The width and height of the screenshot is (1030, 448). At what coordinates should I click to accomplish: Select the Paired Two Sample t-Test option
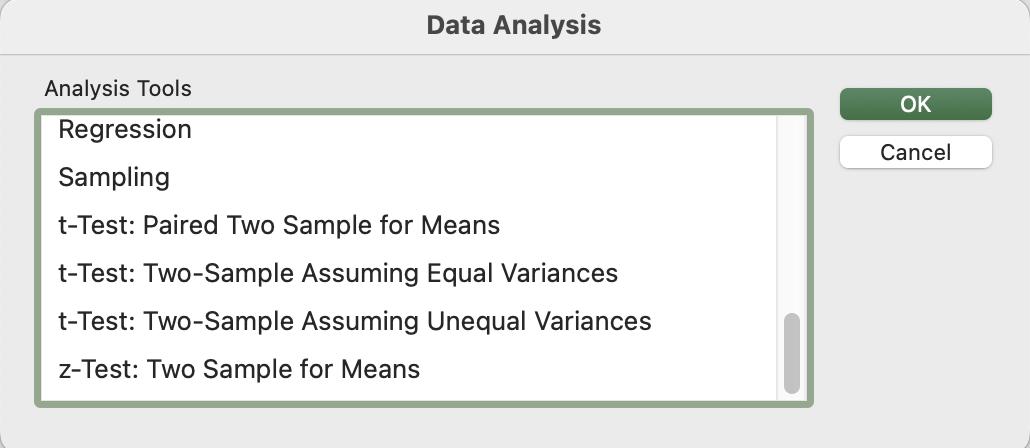pos(409,225)
